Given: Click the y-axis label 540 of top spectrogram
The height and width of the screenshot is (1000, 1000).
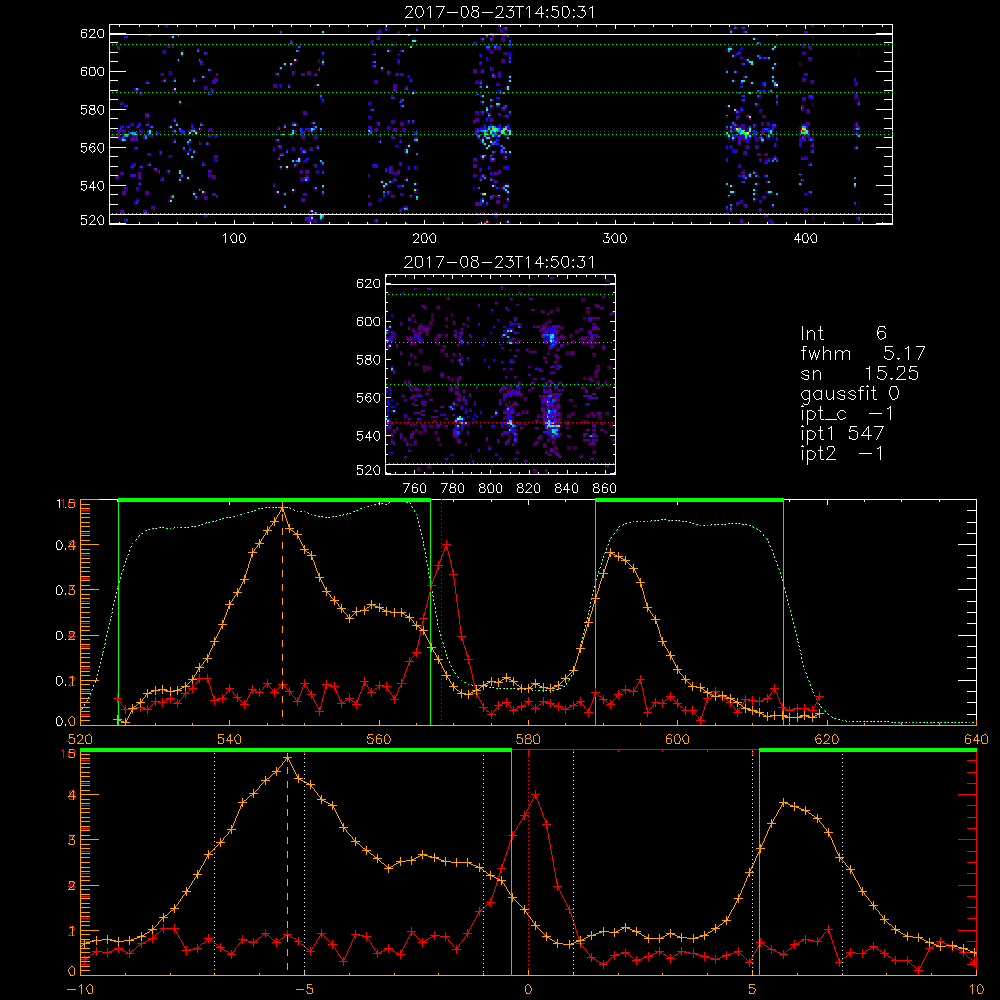Looking at the screenshot, I should click(x=92, y=186).
